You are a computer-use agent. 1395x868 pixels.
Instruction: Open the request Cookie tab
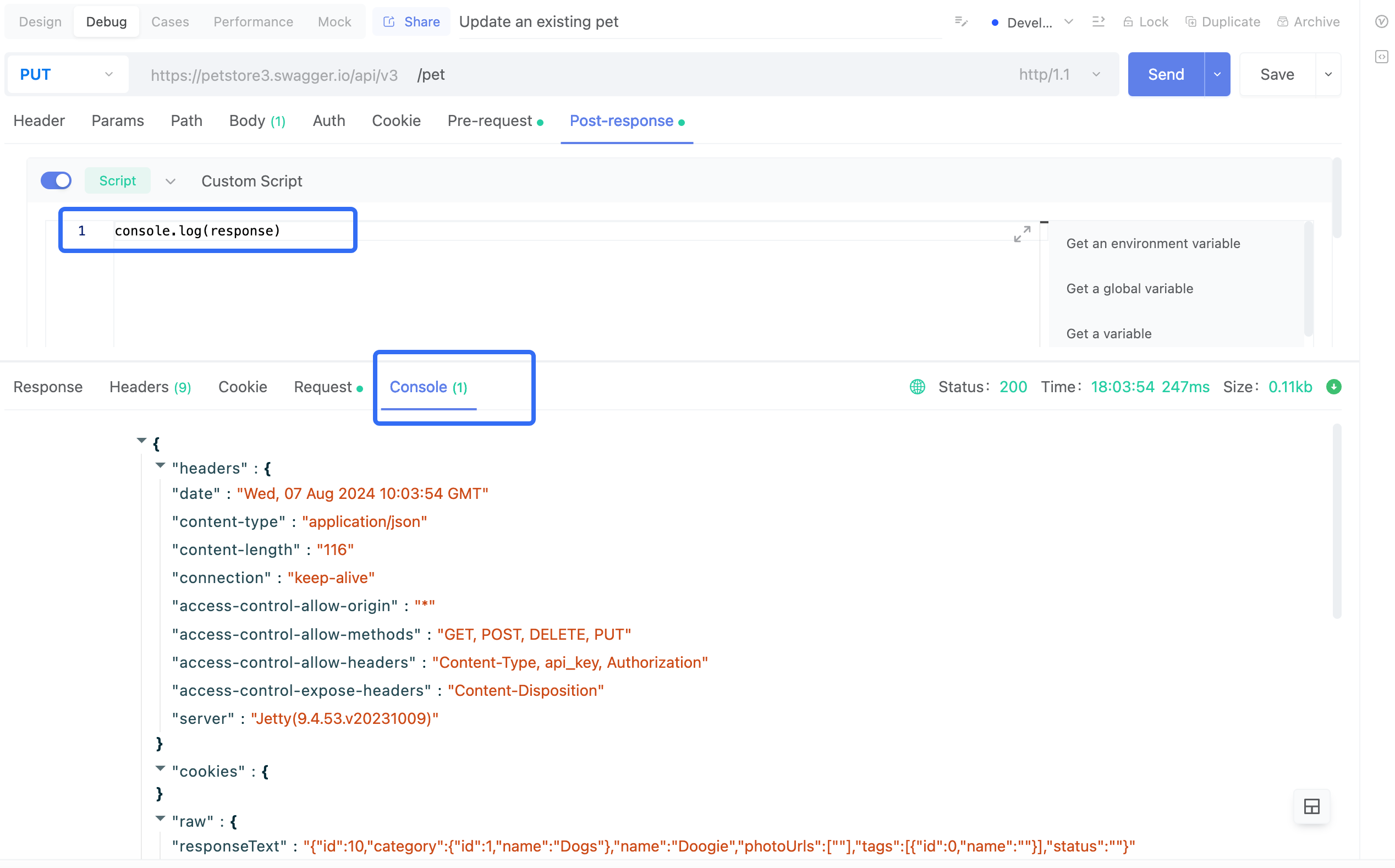[x=396, y=120]
